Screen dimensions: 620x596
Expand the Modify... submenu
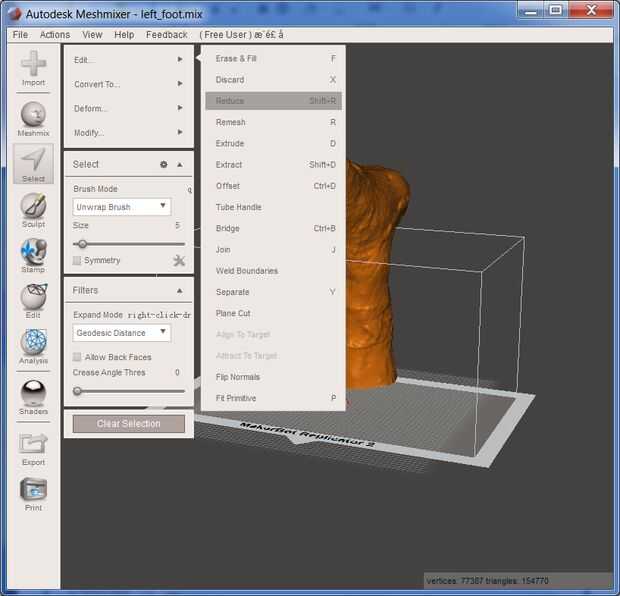129,132
